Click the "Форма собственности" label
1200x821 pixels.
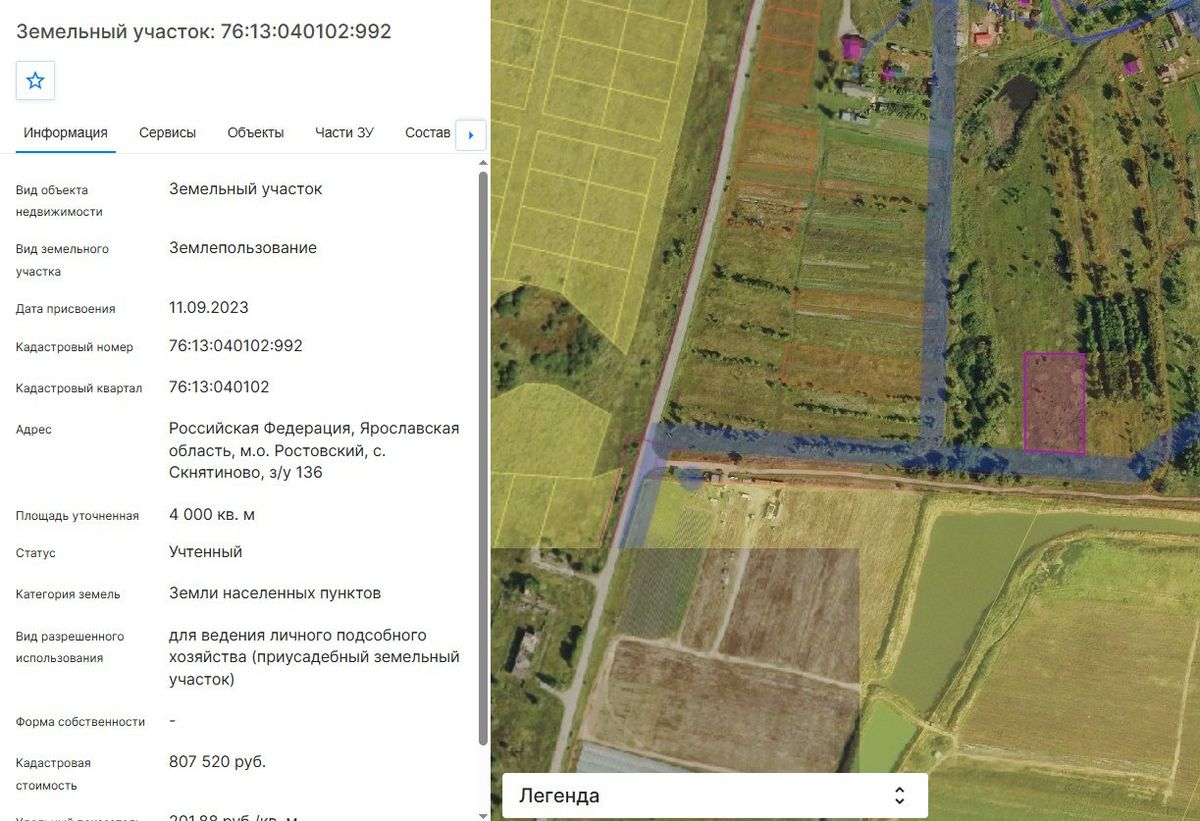(81, 722)
